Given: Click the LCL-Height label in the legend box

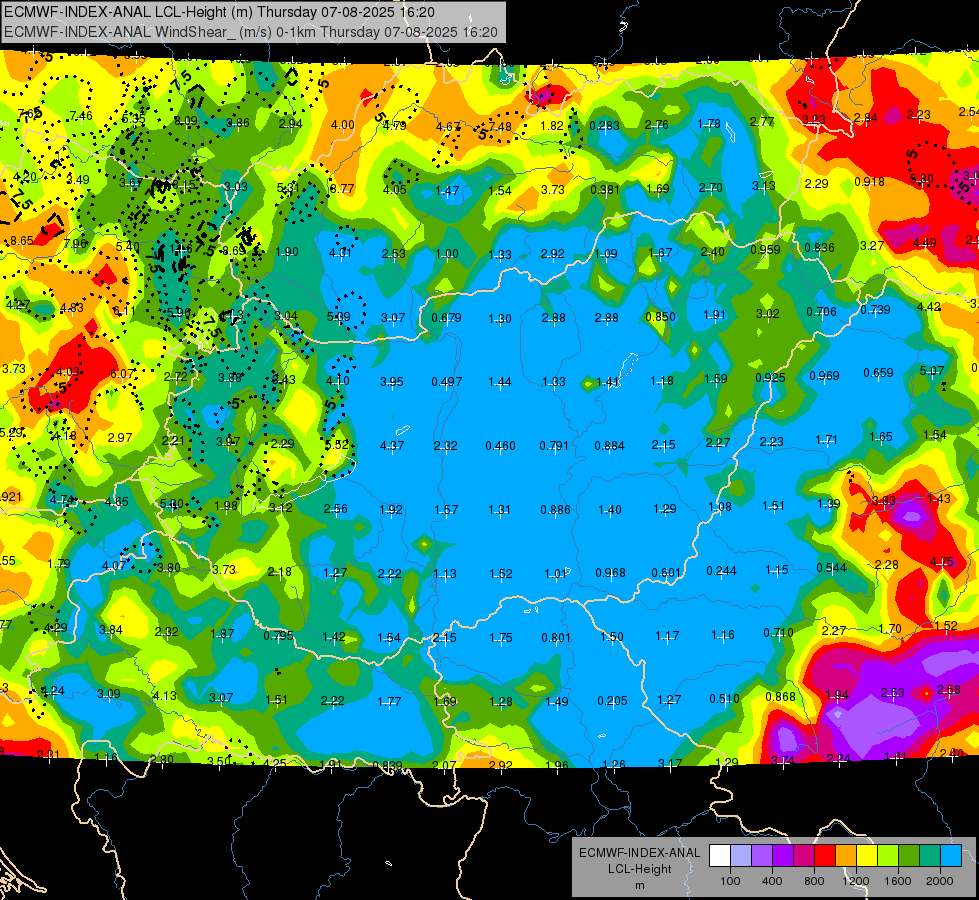Looking at the screenshot, I should pos(640,869).
